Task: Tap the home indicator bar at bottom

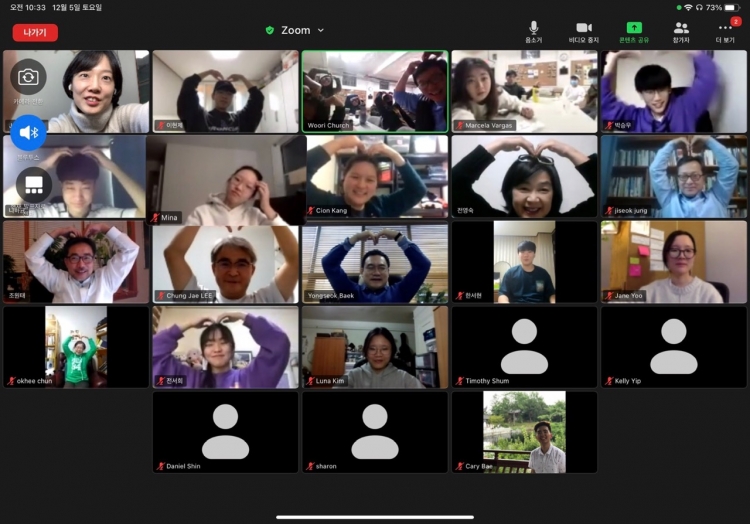Action: 375,517
